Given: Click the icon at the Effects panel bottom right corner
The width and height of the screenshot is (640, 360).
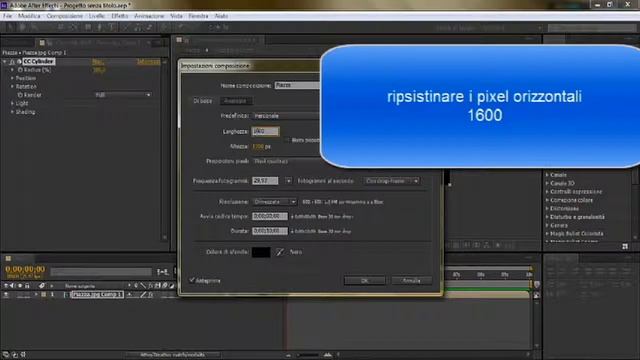Looking at the screenshot, I should point(625,246).
